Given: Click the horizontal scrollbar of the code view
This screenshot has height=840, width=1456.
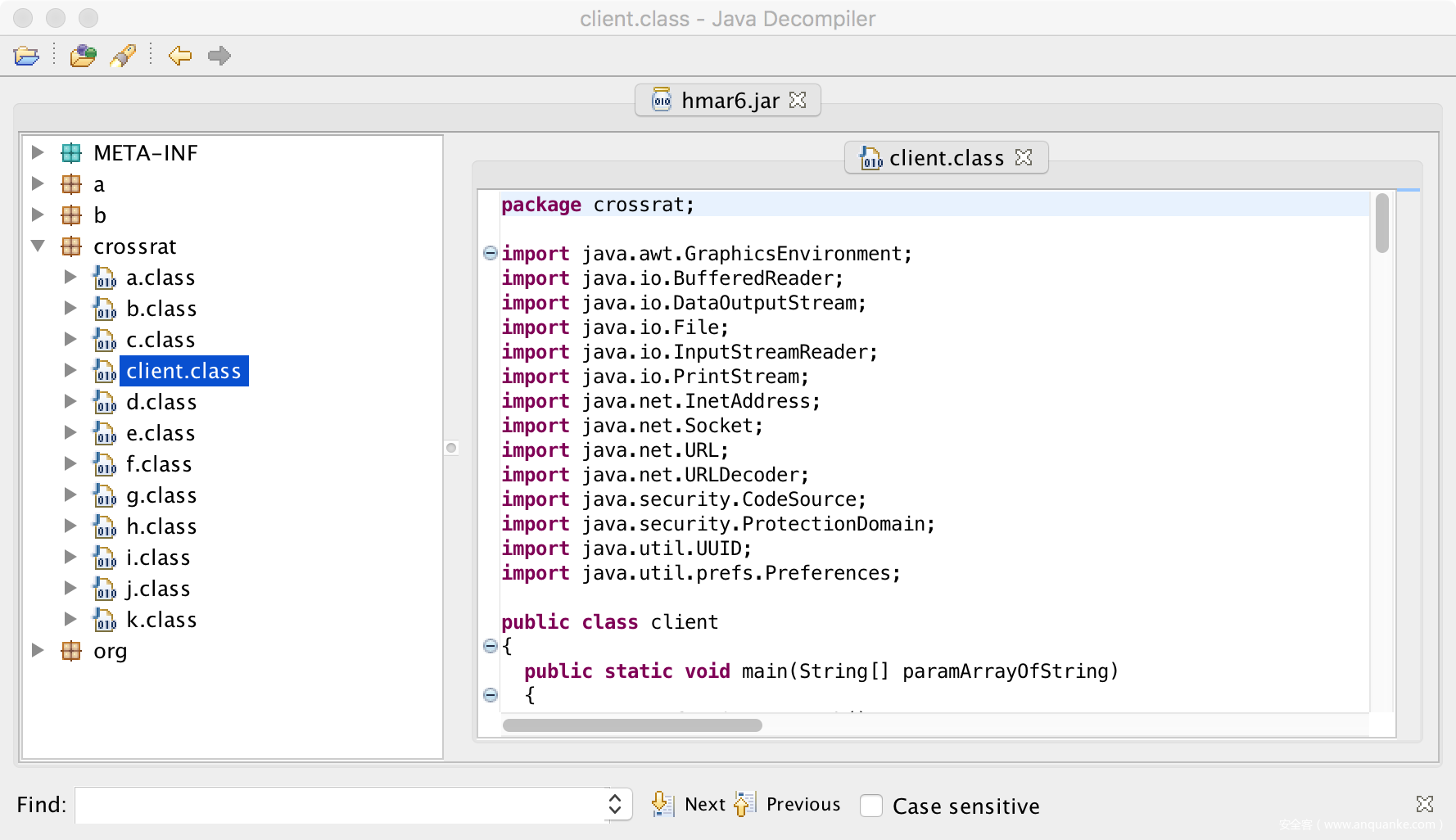Looking at the screenshot, I should 632,725.
